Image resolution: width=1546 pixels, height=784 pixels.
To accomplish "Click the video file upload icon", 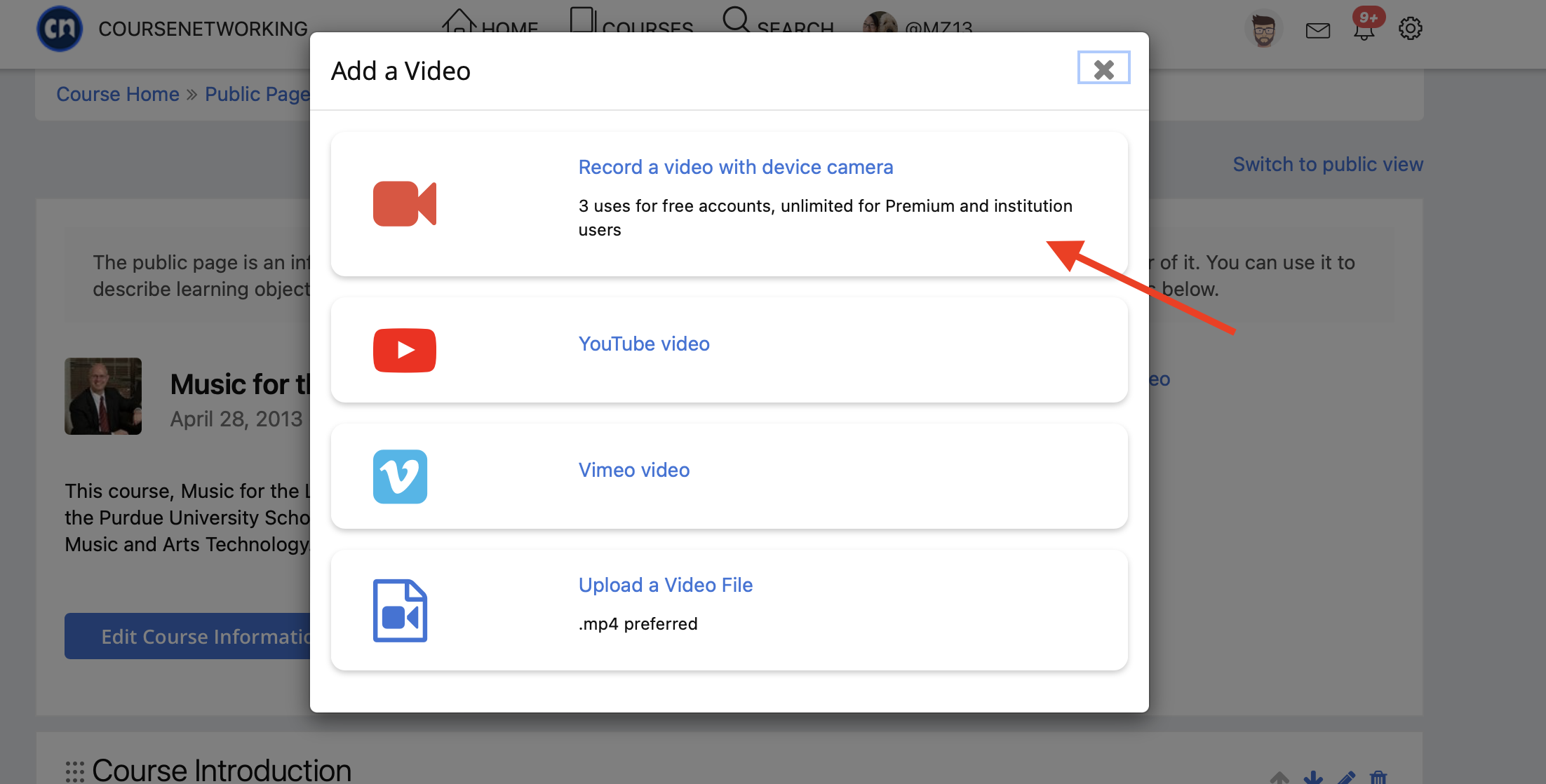I will pyautogui.click(x=400, y=610).
